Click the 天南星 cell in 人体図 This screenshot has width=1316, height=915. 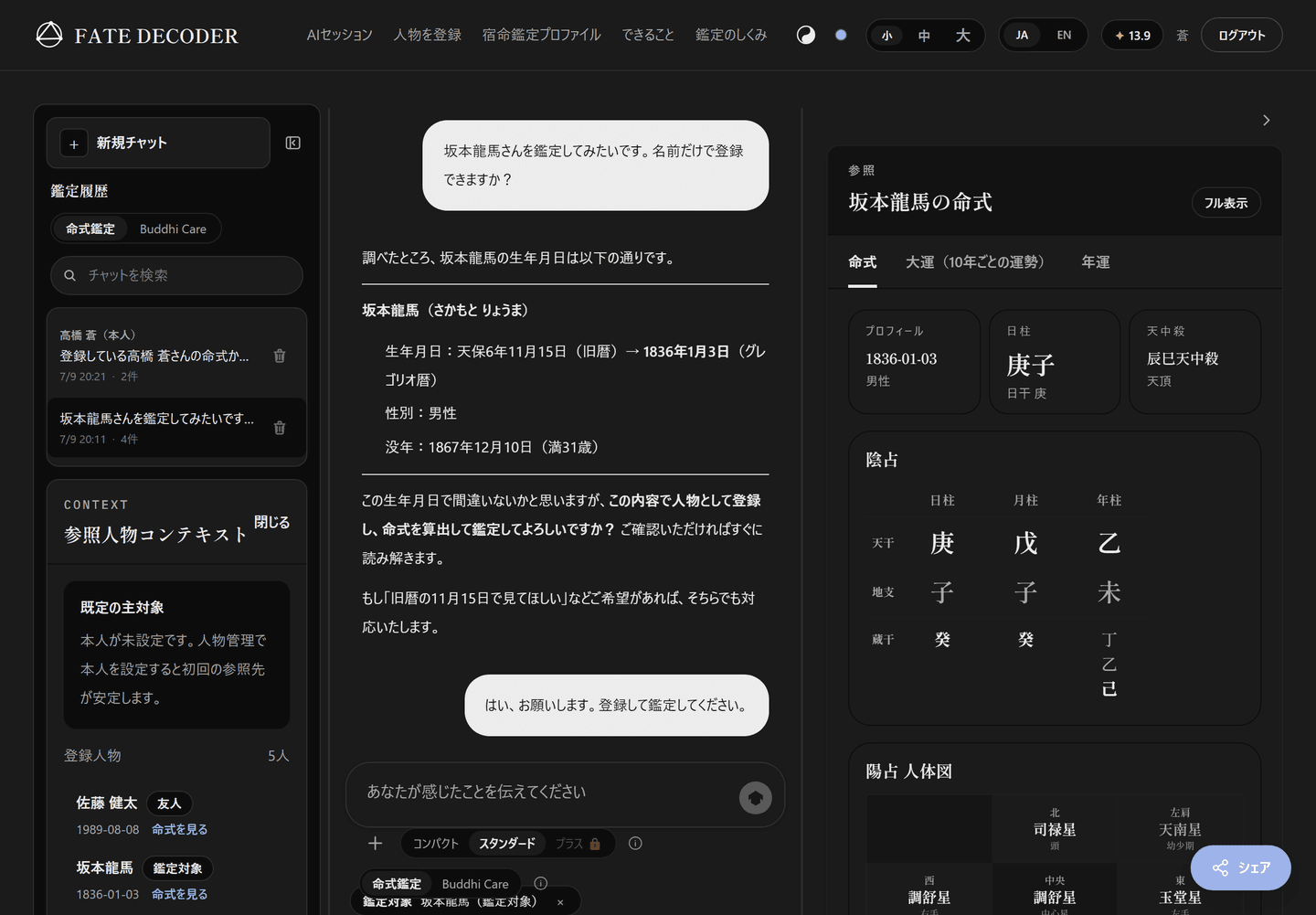[x=1180, y=829]
